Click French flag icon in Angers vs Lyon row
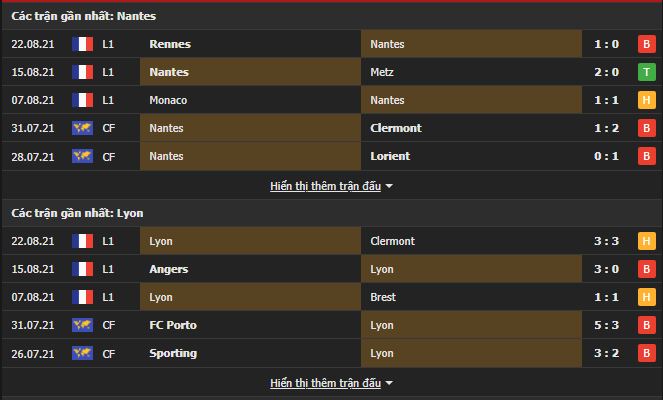663x400 pixels. 82,269
